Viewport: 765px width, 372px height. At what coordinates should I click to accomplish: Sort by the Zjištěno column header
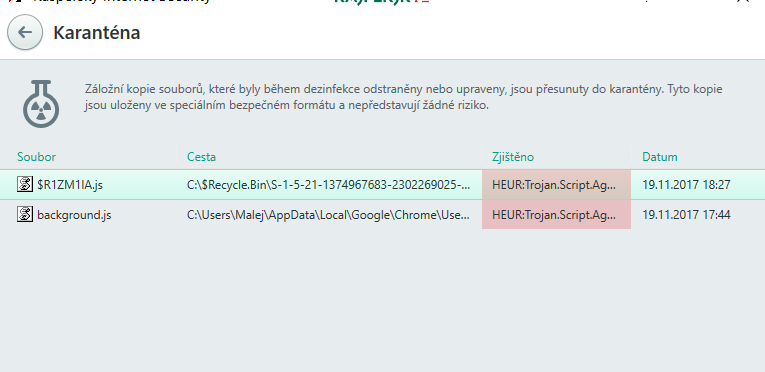pos(513,157)
